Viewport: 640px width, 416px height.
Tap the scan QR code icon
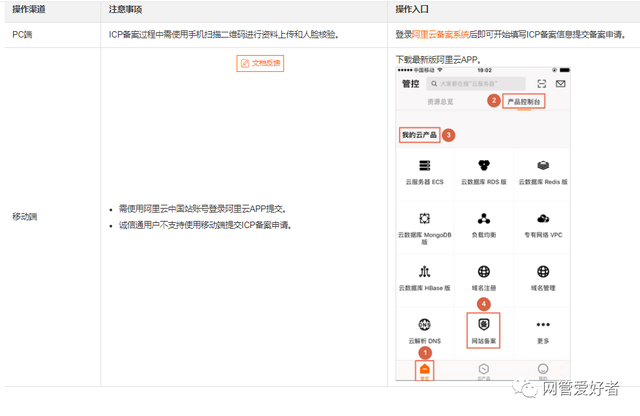click(x=541, y=84)
